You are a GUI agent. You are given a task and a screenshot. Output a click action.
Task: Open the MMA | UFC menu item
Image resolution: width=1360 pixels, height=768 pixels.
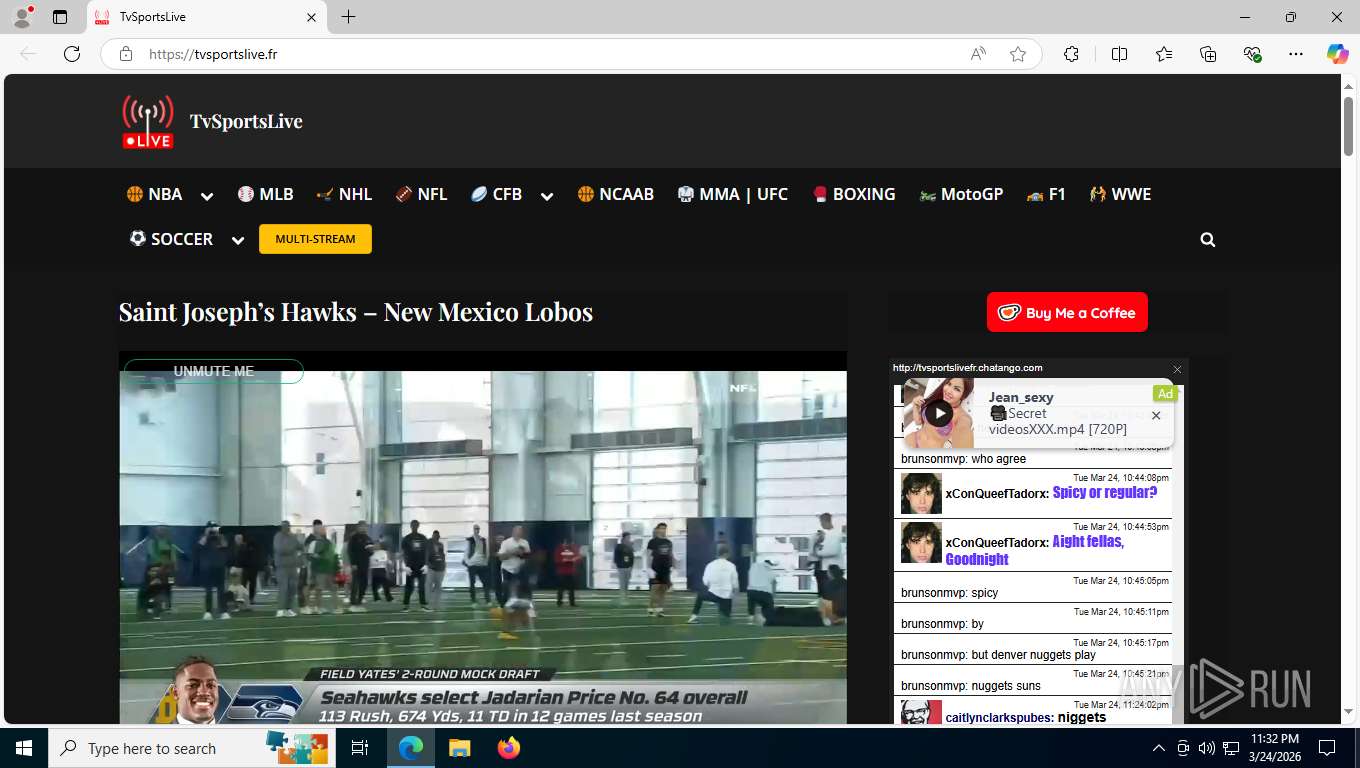[733, 194]
